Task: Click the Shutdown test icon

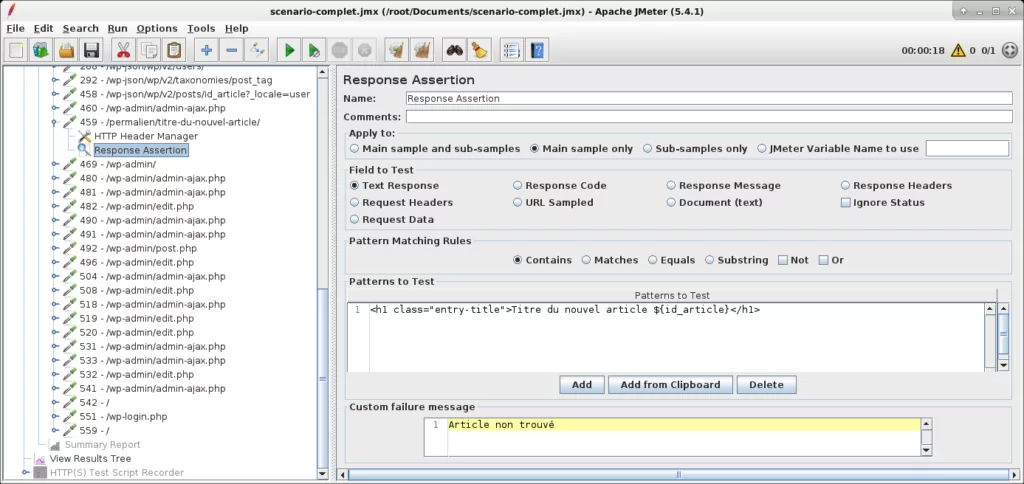Action: coord(364,50)
